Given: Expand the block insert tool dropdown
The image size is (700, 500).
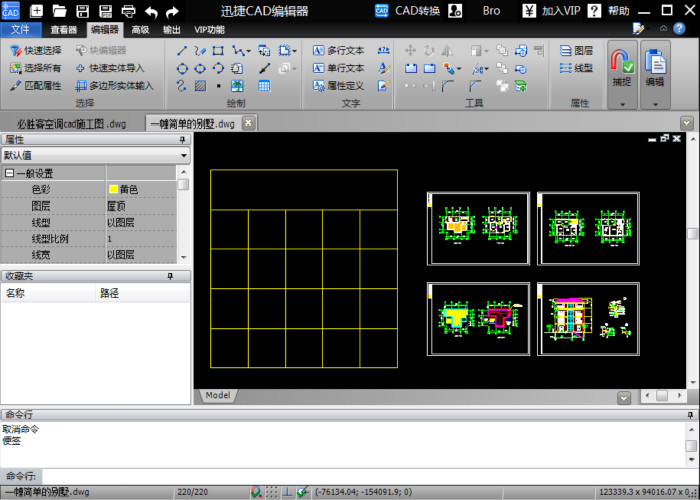Looking at the screenshot, I should (294, 51).
